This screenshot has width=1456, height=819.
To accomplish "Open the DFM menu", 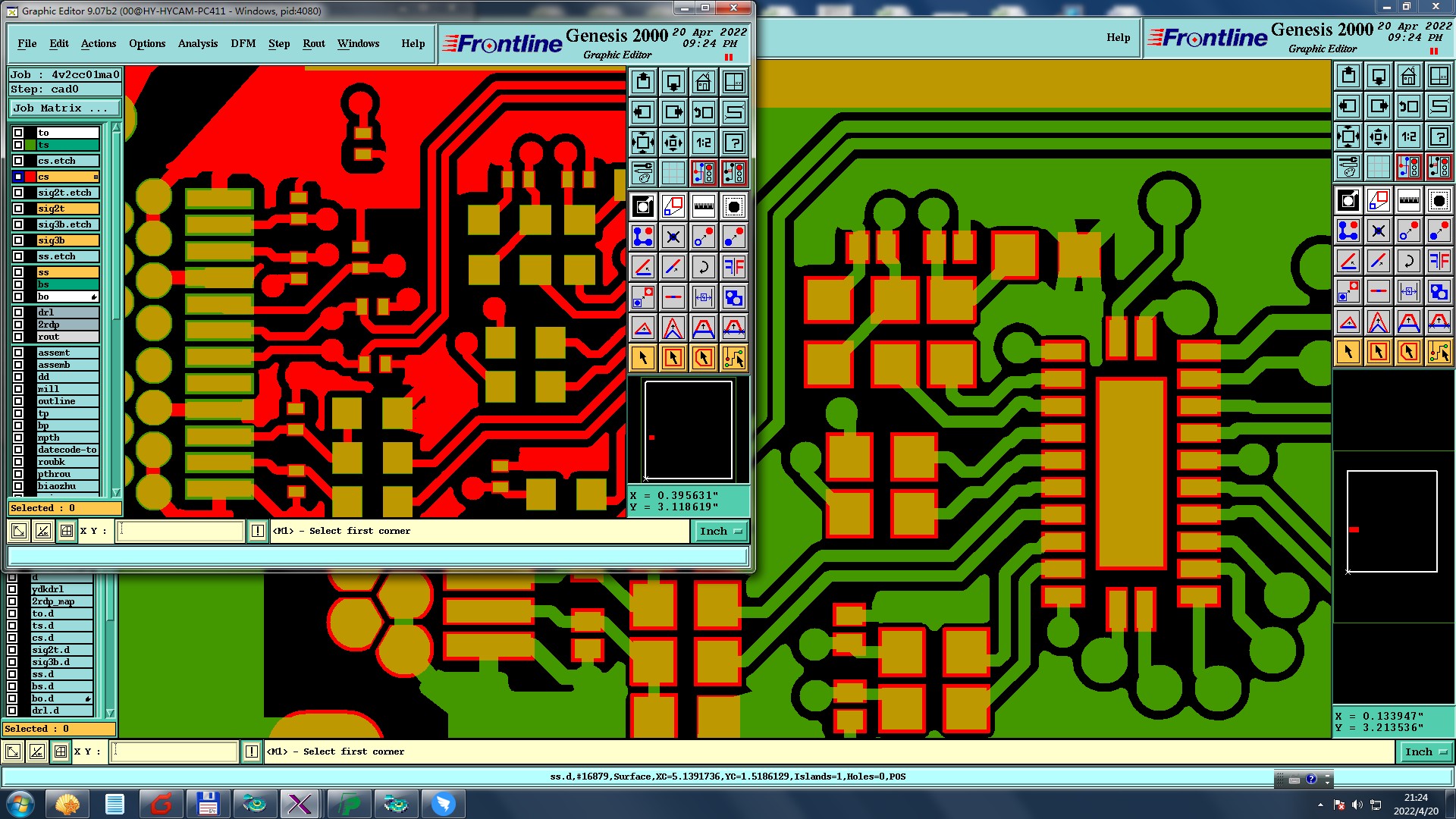I will coord(243,43).
